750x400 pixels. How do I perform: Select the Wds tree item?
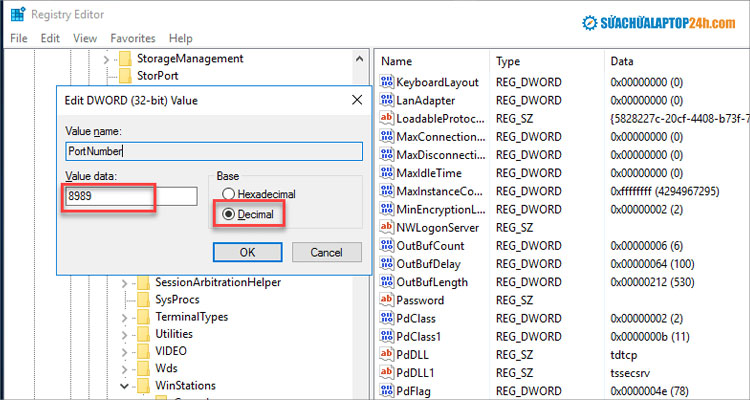click(x=166, y=368)
